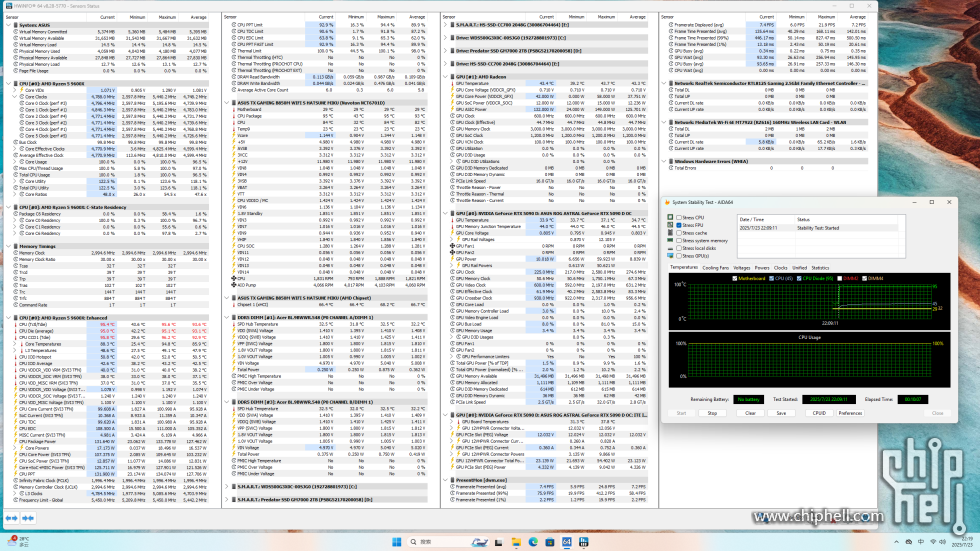
Task: Open AIDA64 from the taskbar
Action: tap(567, 542)
